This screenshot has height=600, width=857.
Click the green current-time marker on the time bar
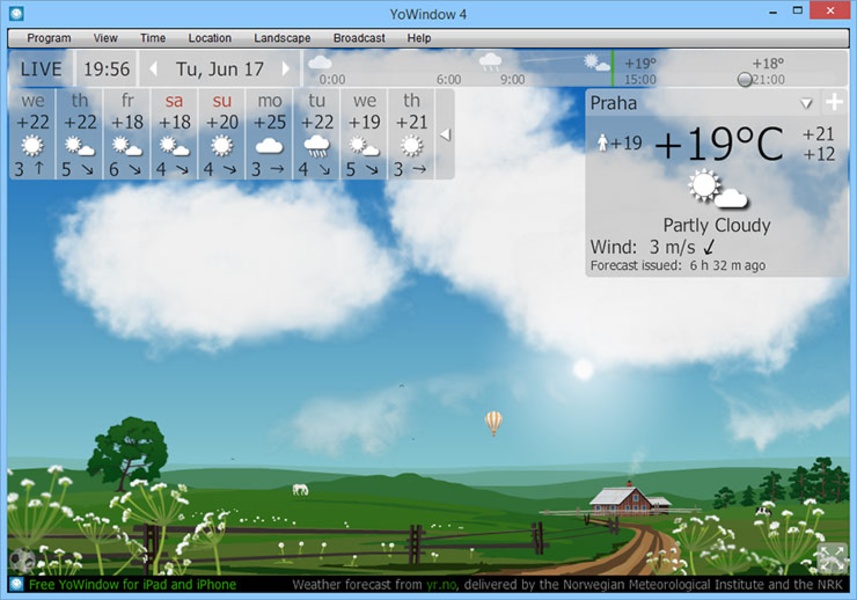611,69
